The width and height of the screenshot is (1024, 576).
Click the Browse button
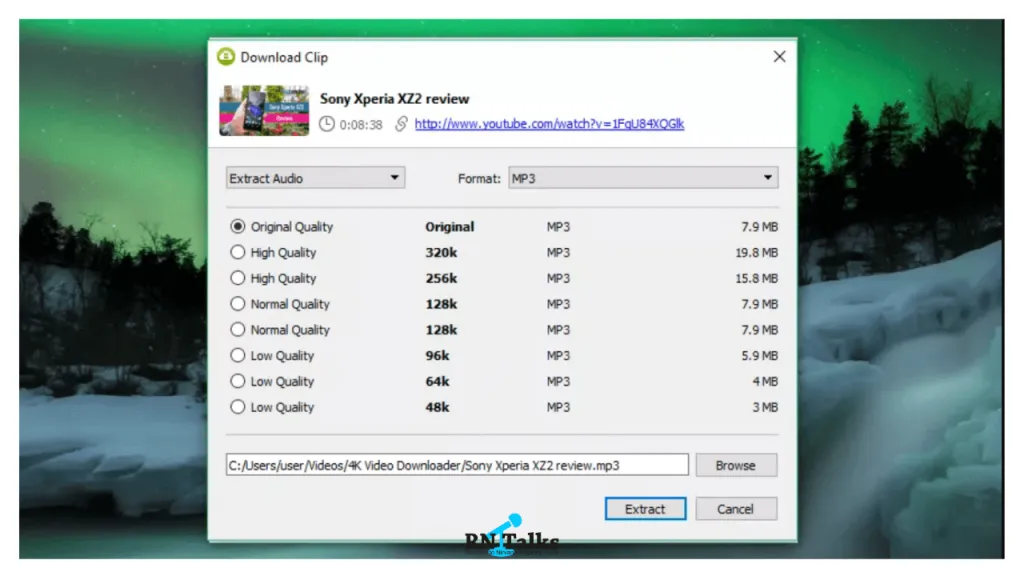736,465
